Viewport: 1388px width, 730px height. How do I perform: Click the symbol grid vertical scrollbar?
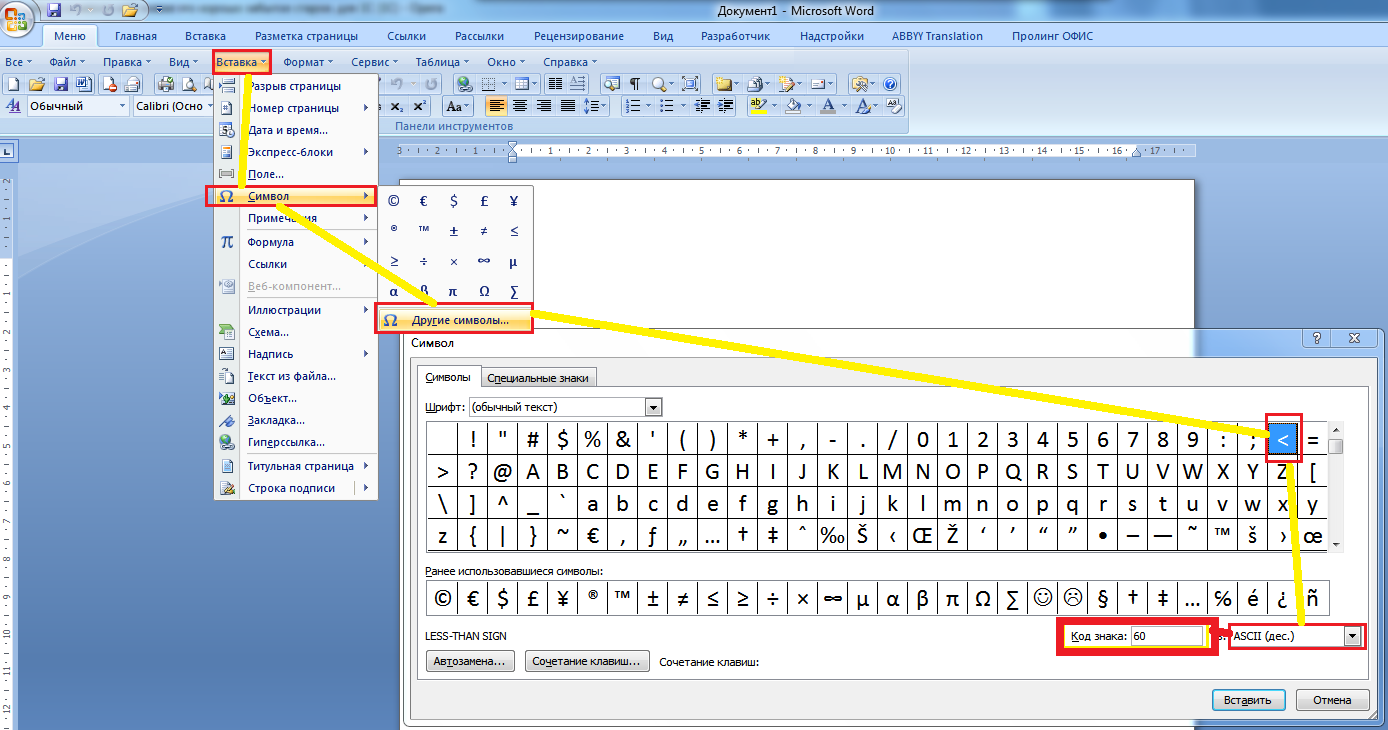pyautogui.click(x=1336, y=486)
